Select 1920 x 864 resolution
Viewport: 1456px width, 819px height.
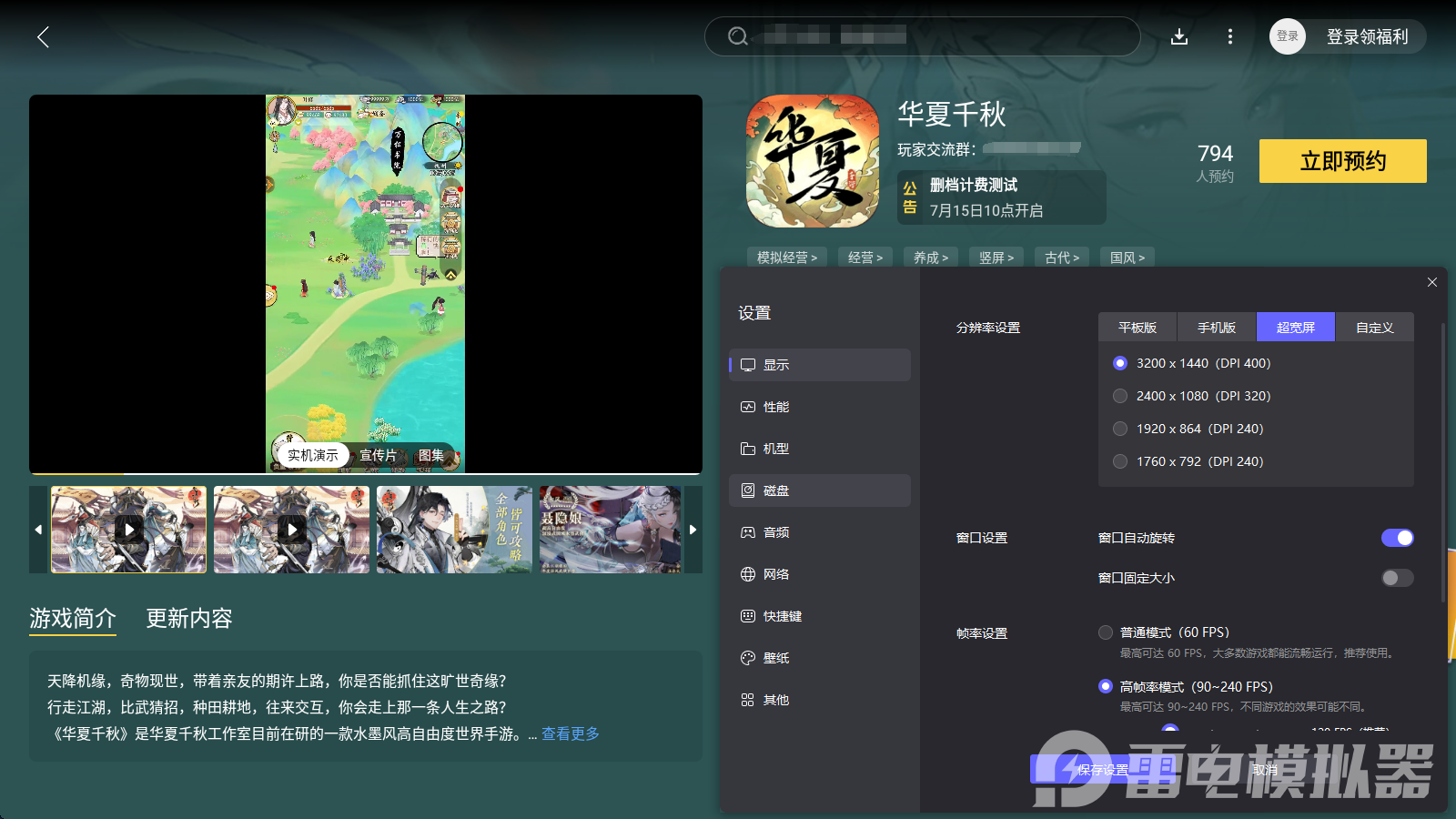click(x=1120, y=429)
